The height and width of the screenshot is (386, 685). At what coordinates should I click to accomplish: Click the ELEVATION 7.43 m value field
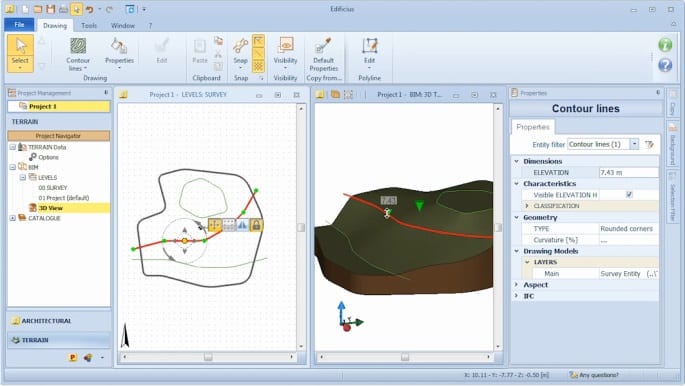point(629,172)
